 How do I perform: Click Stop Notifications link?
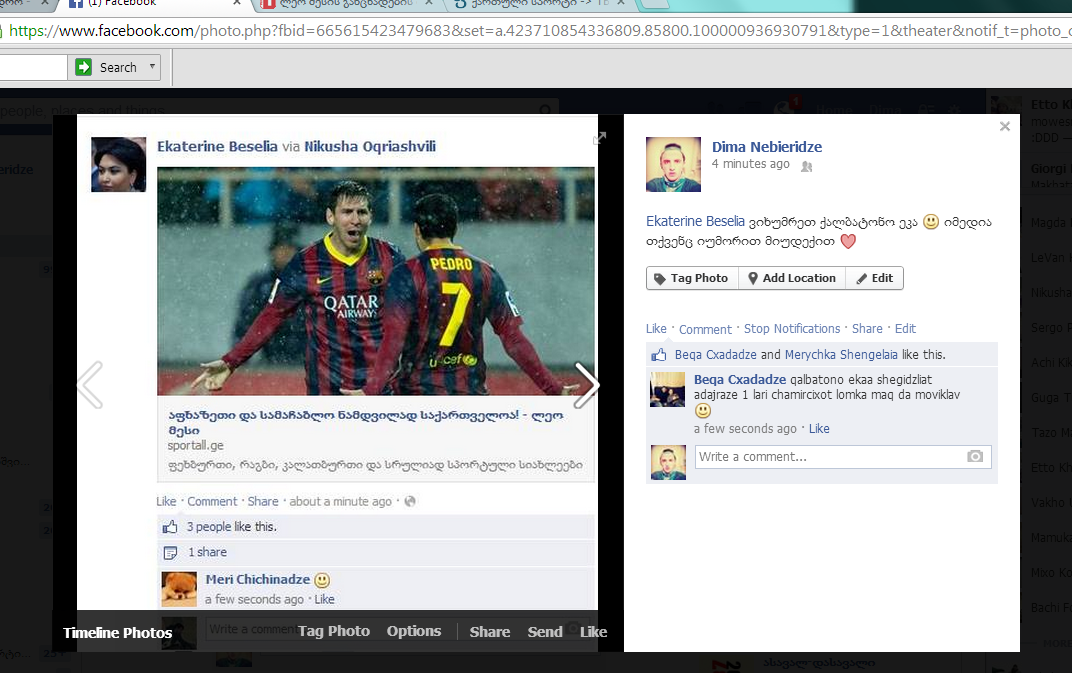pyautogui.click(x=792, y=329)
